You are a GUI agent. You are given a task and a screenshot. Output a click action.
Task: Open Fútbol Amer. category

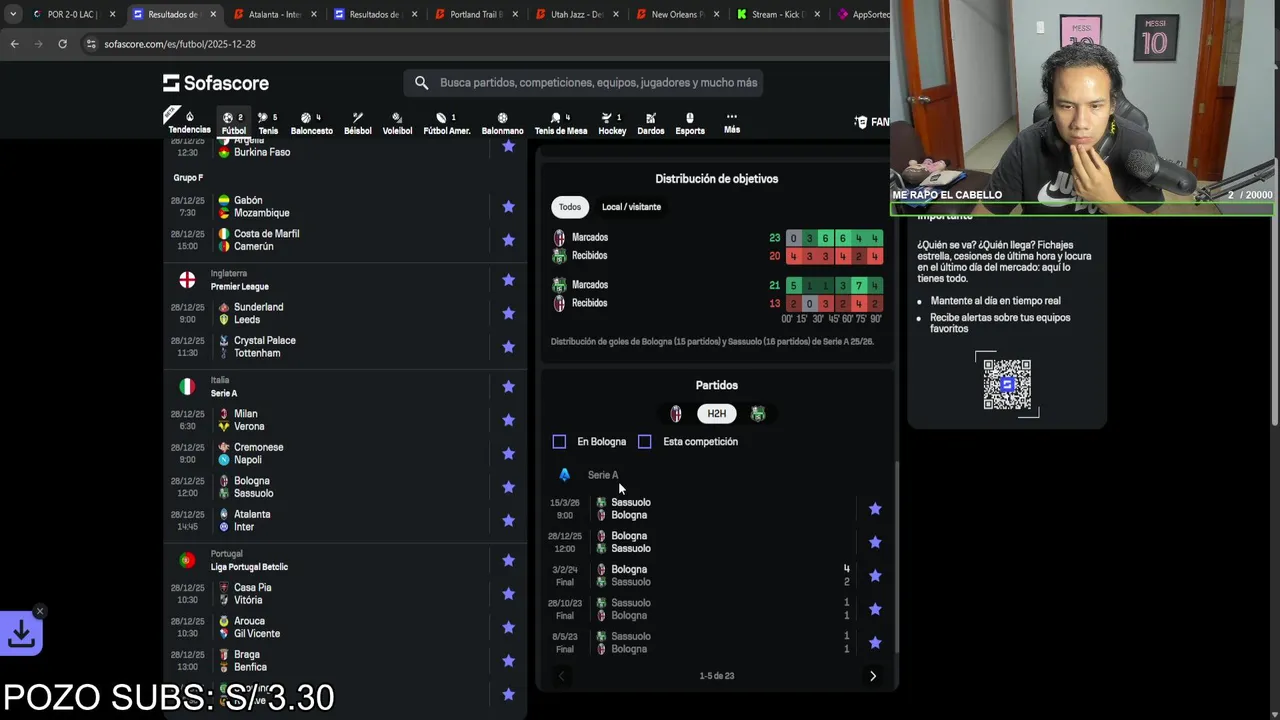[x=446, y=122]
